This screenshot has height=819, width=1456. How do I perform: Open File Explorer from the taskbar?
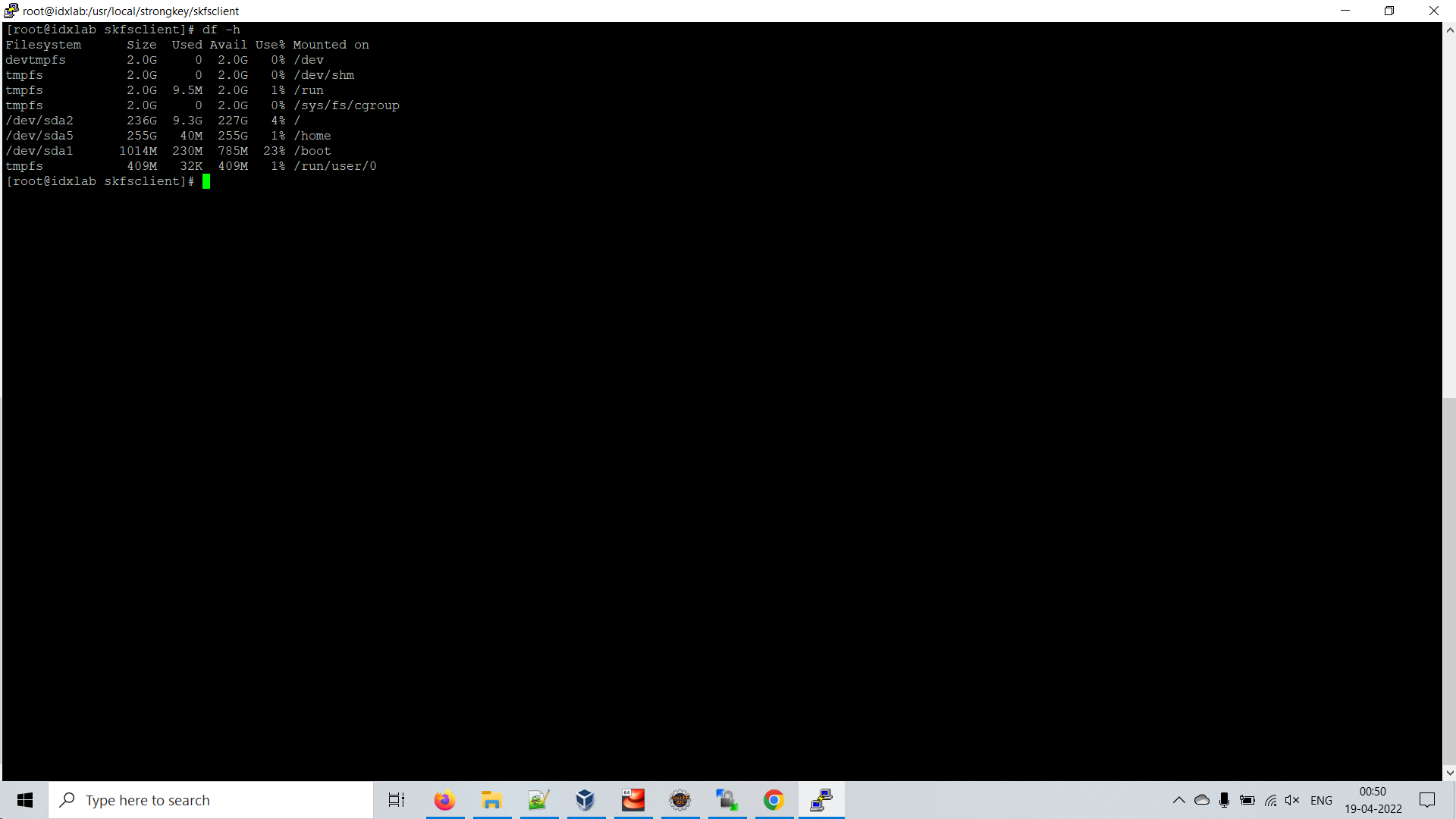(492, 800)
